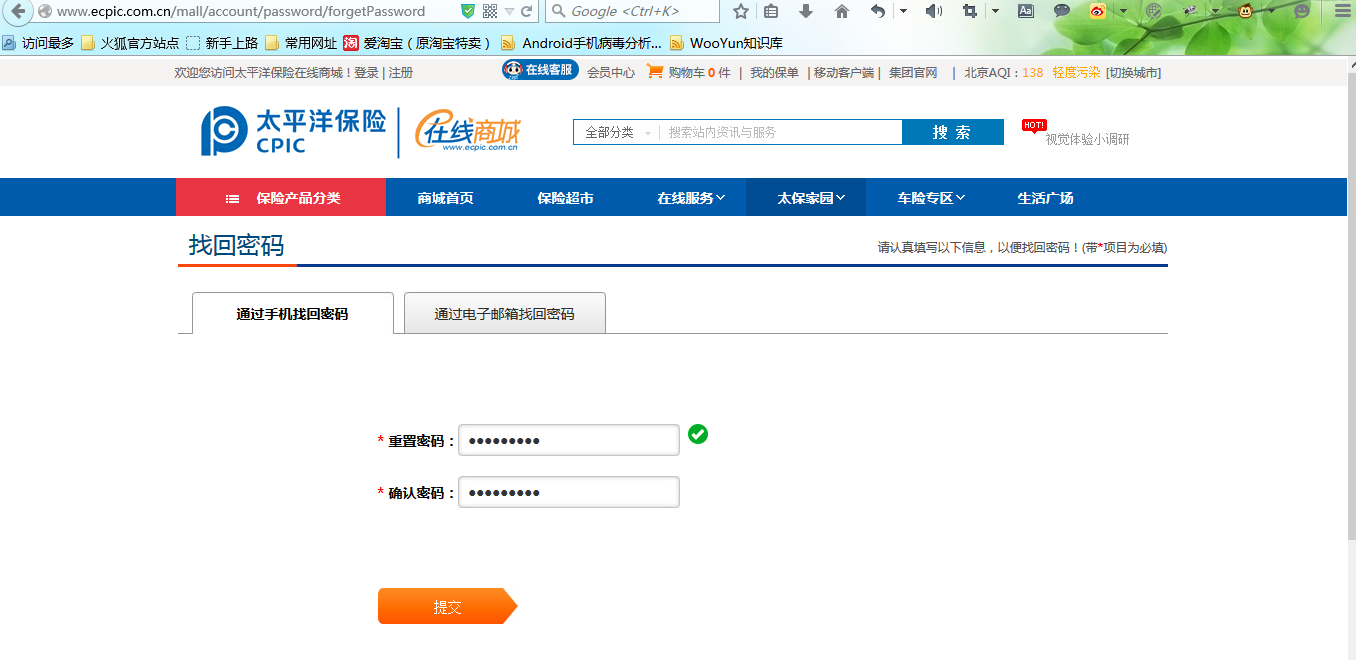Click the undo closed tab arrow icon
The image size is (1356, 660).
click(878, 11)
